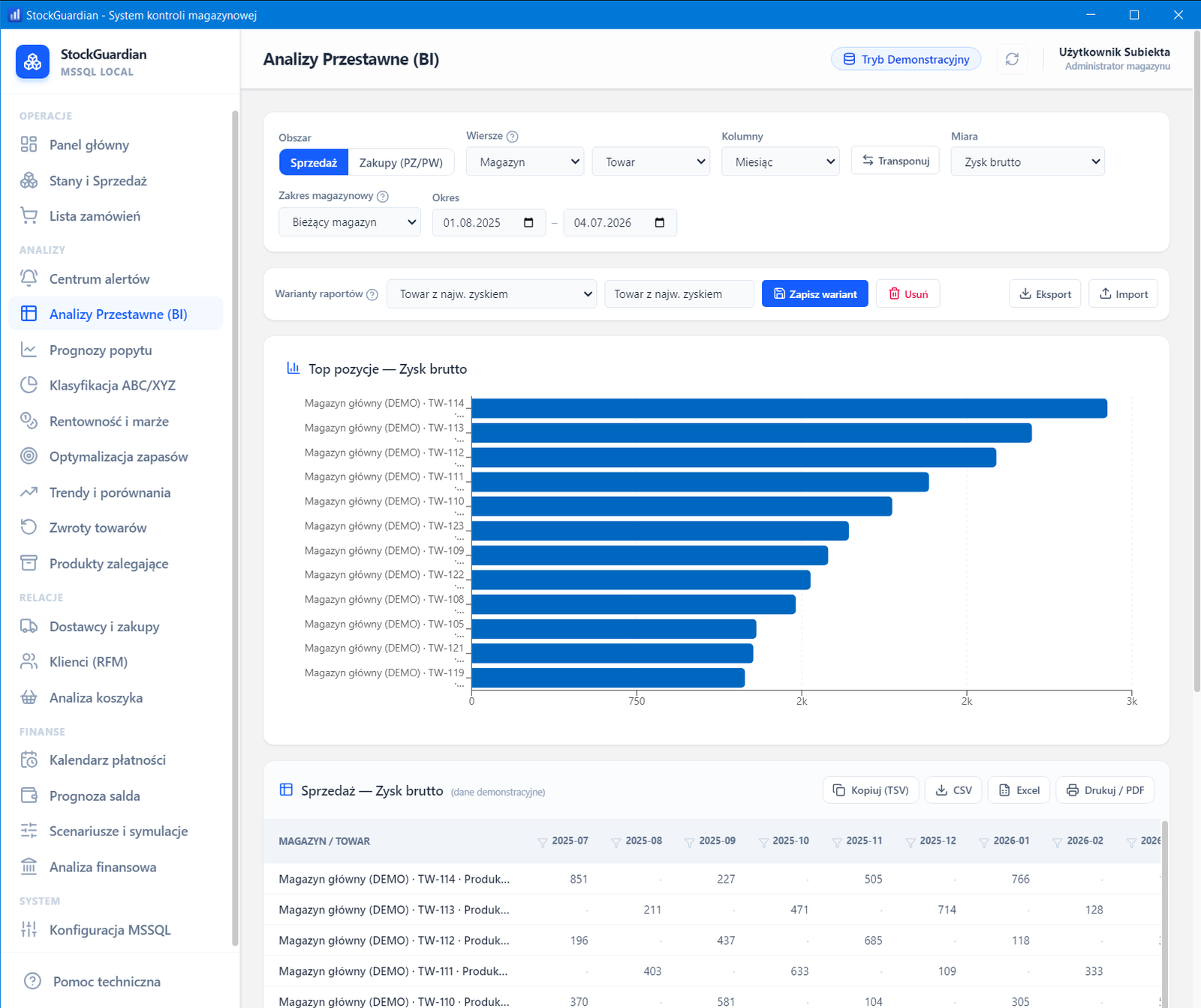Open help icon next to Wiersze
Viewport: 1201px width, 1008px height.
513,137
